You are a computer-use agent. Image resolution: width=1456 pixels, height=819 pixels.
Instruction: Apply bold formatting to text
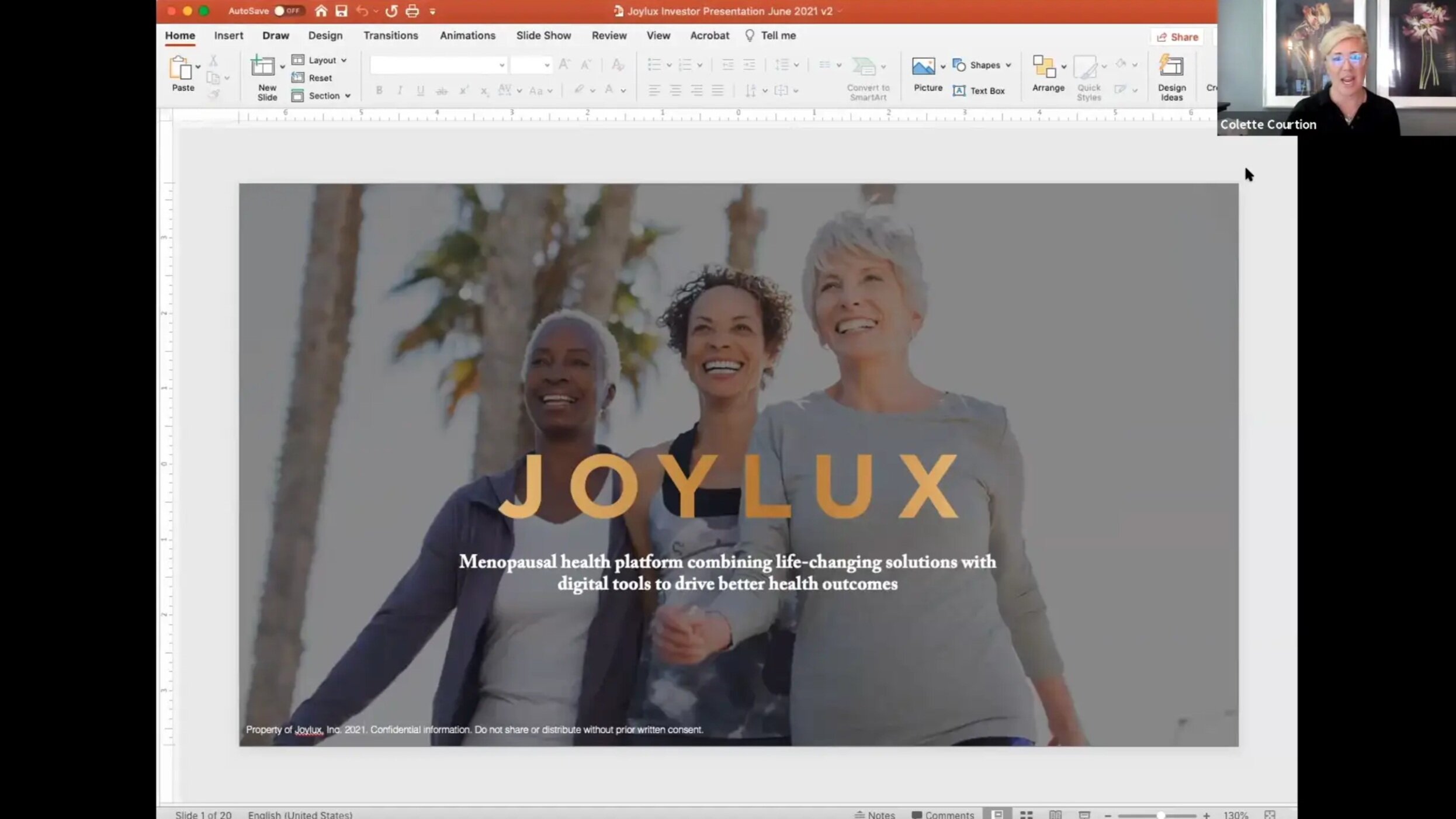(379, 90)
